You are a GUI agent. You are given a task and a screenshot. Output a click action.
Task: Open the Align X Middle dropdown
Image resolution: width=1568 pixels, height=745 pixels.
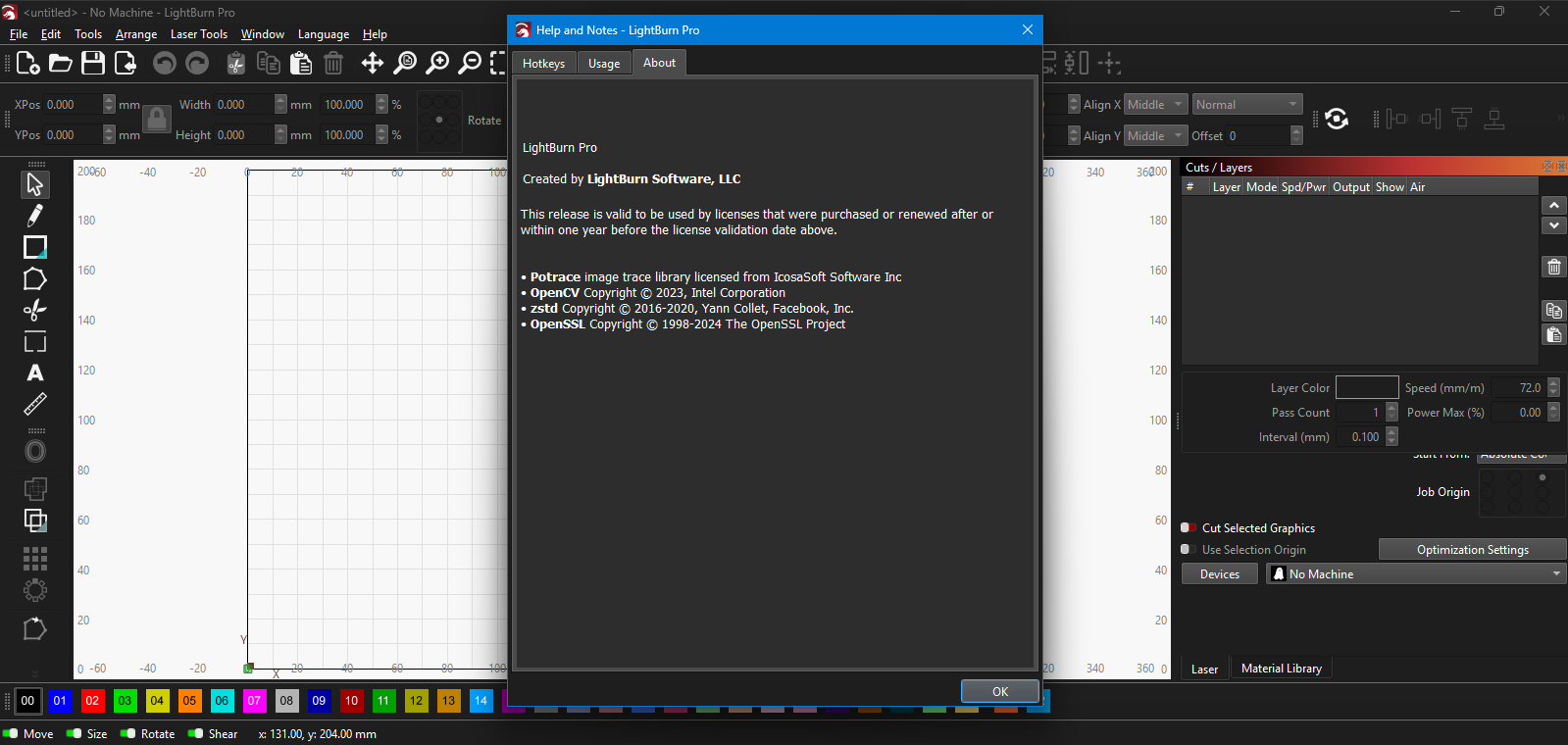(x=1155, y=105)
